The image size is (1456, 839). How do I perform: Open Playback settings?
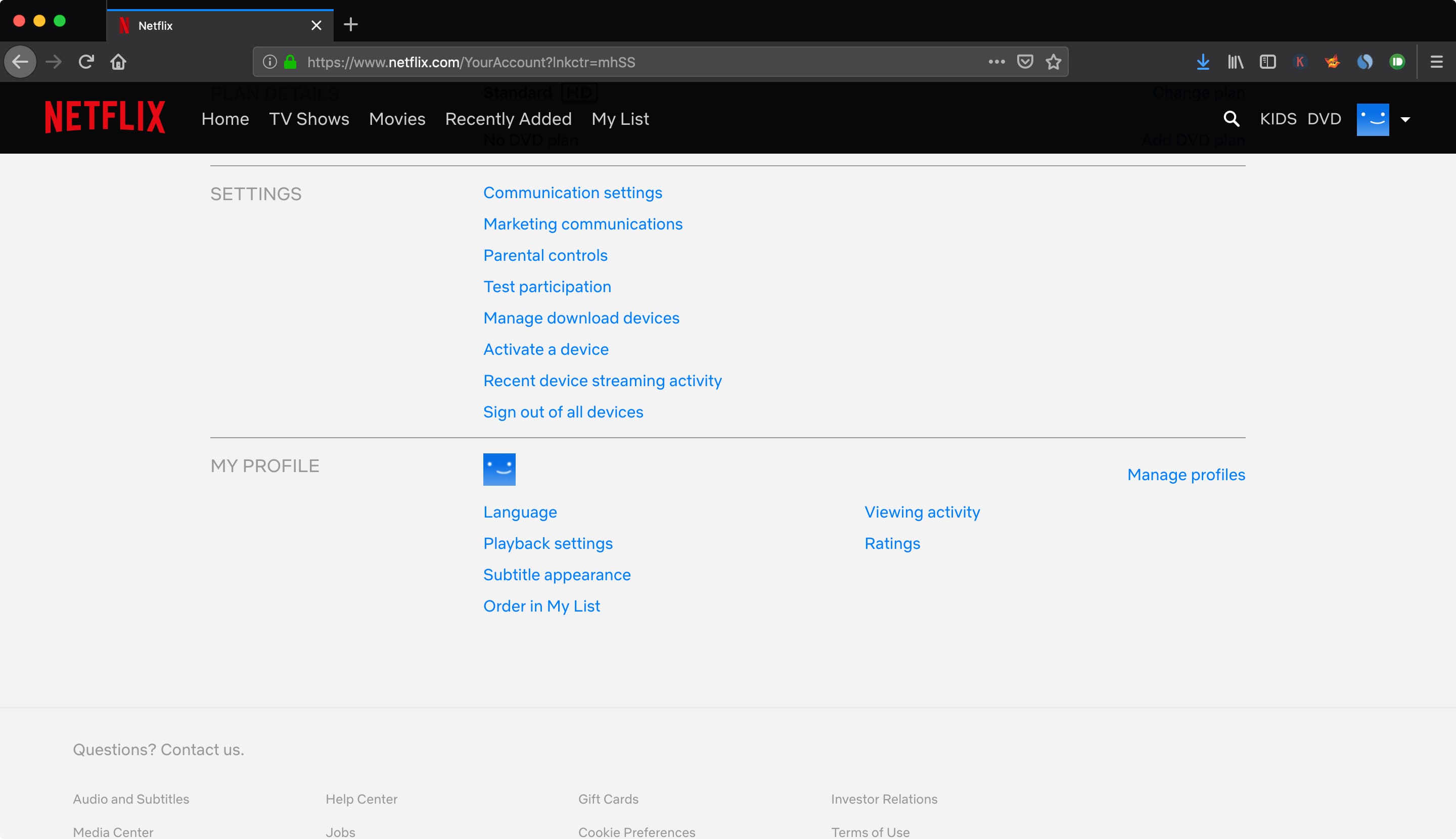click(548, 543)
